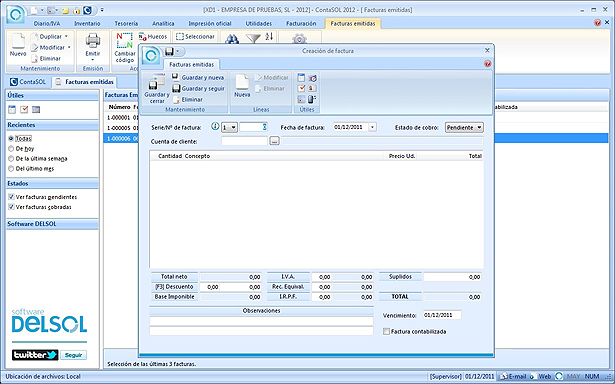Screen dimensions: 615x384
Task: Click Guardar y seguir button
Action: click(x=198, y=88)
